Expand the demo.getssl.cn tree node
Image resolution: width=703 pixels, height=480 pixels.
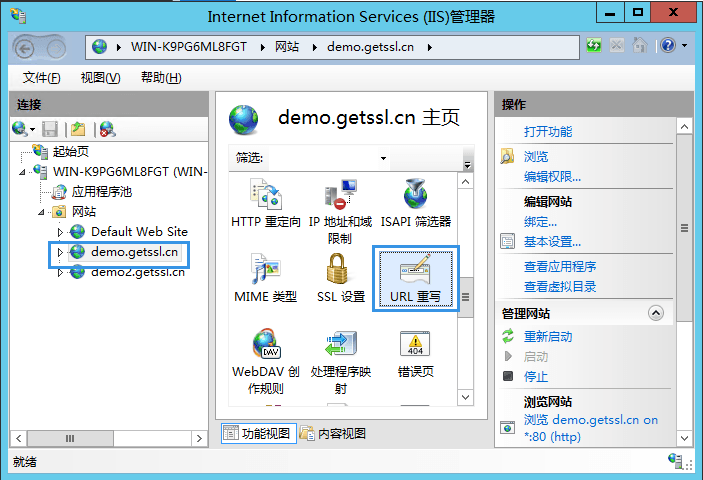pos(60,252)
